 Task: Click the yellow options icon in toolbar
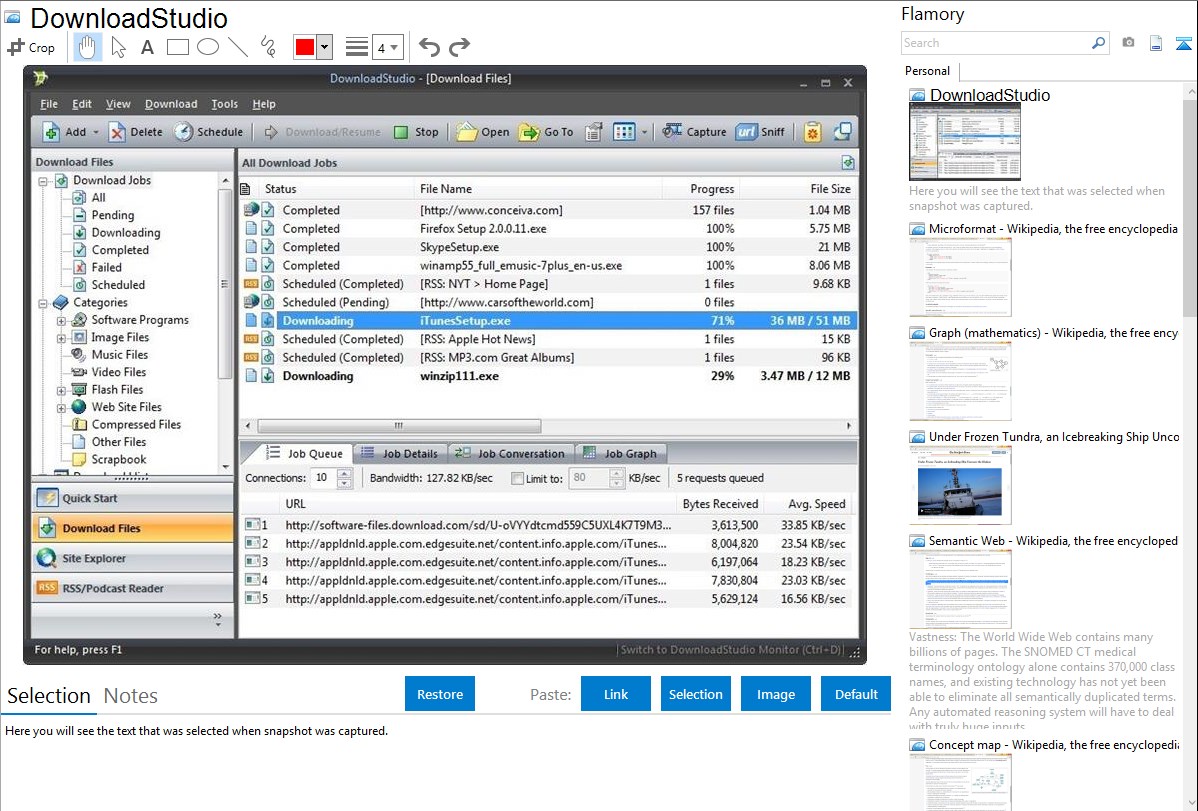812,131
